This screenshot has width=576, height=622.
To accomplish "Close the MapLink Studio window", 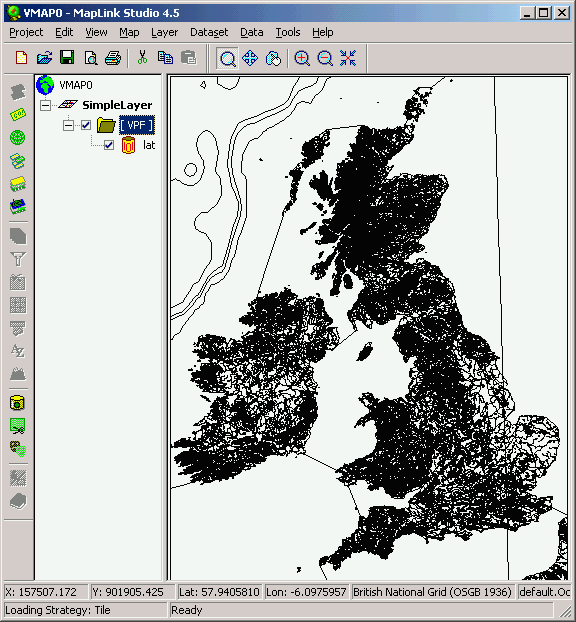I will coord(562,13).
